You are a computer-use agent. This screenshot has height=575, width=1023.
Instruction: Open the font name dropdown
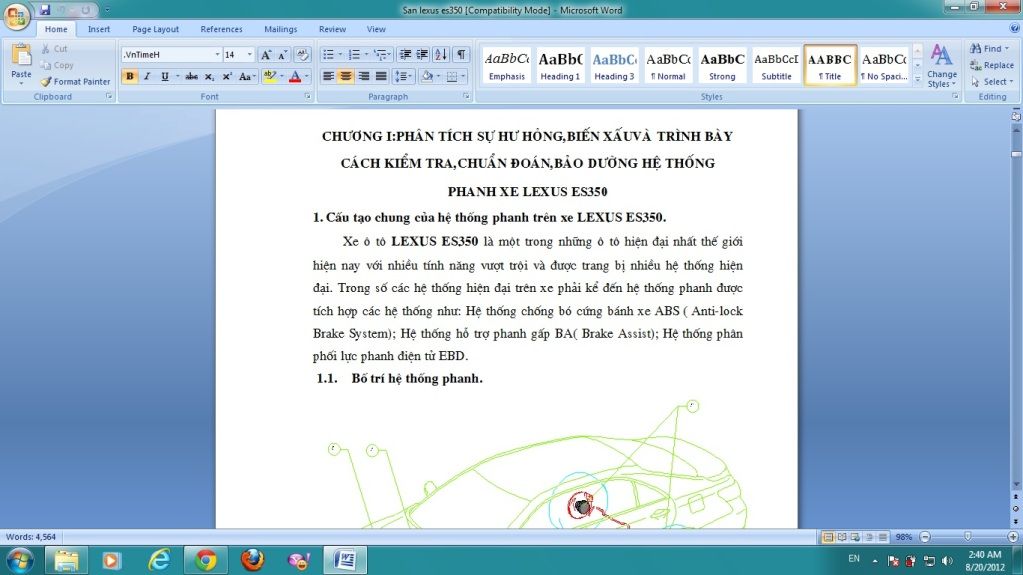click(217, 55)
